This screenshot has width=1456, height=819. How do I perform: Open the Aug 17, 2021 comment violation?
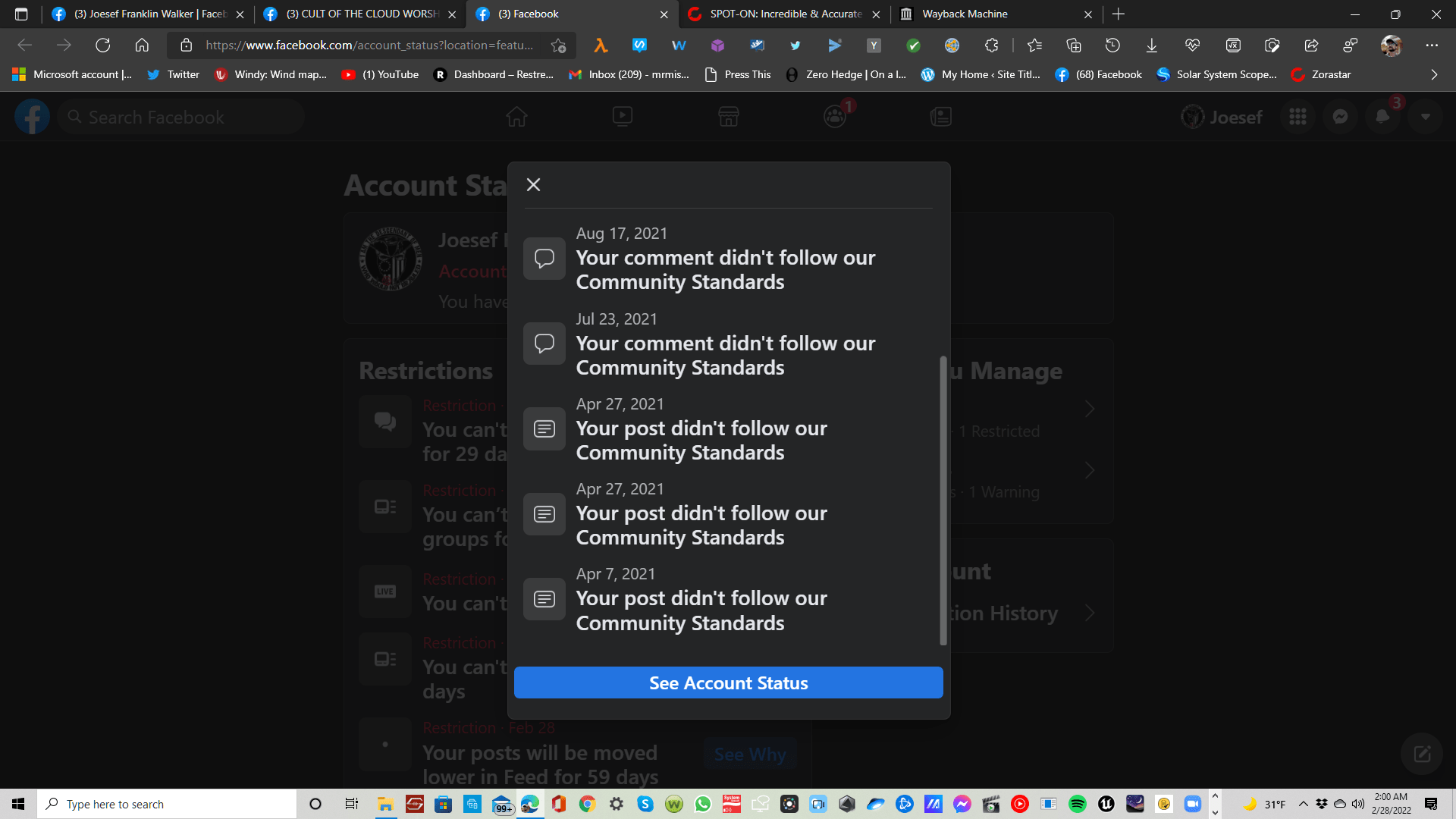725,269
